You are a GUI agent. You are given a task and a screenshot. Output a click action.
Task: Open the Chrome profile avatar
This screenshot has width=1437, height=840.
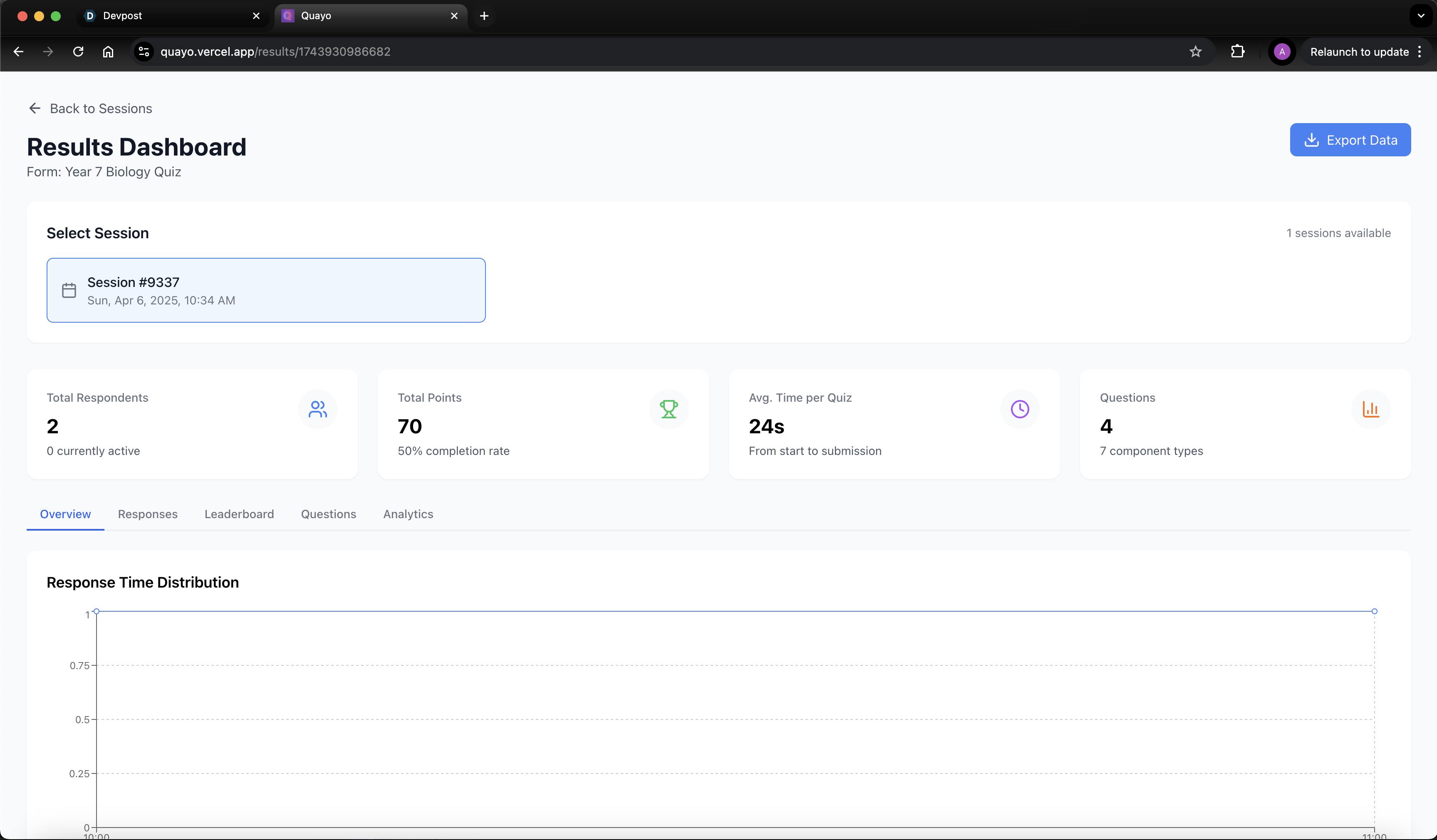1282,52
